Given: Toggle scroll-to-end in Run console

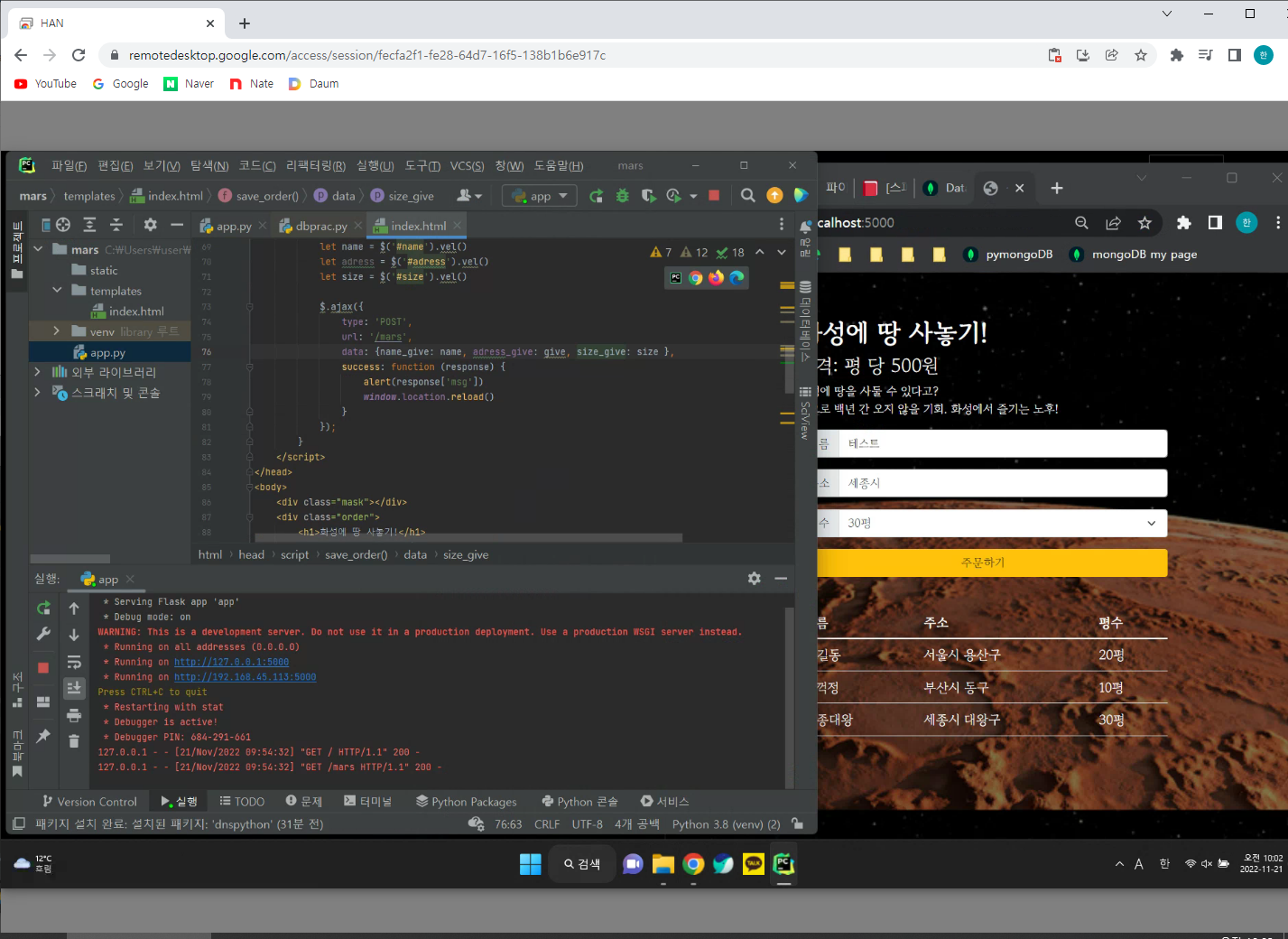Looking at the screenshot, I should 74,688.
